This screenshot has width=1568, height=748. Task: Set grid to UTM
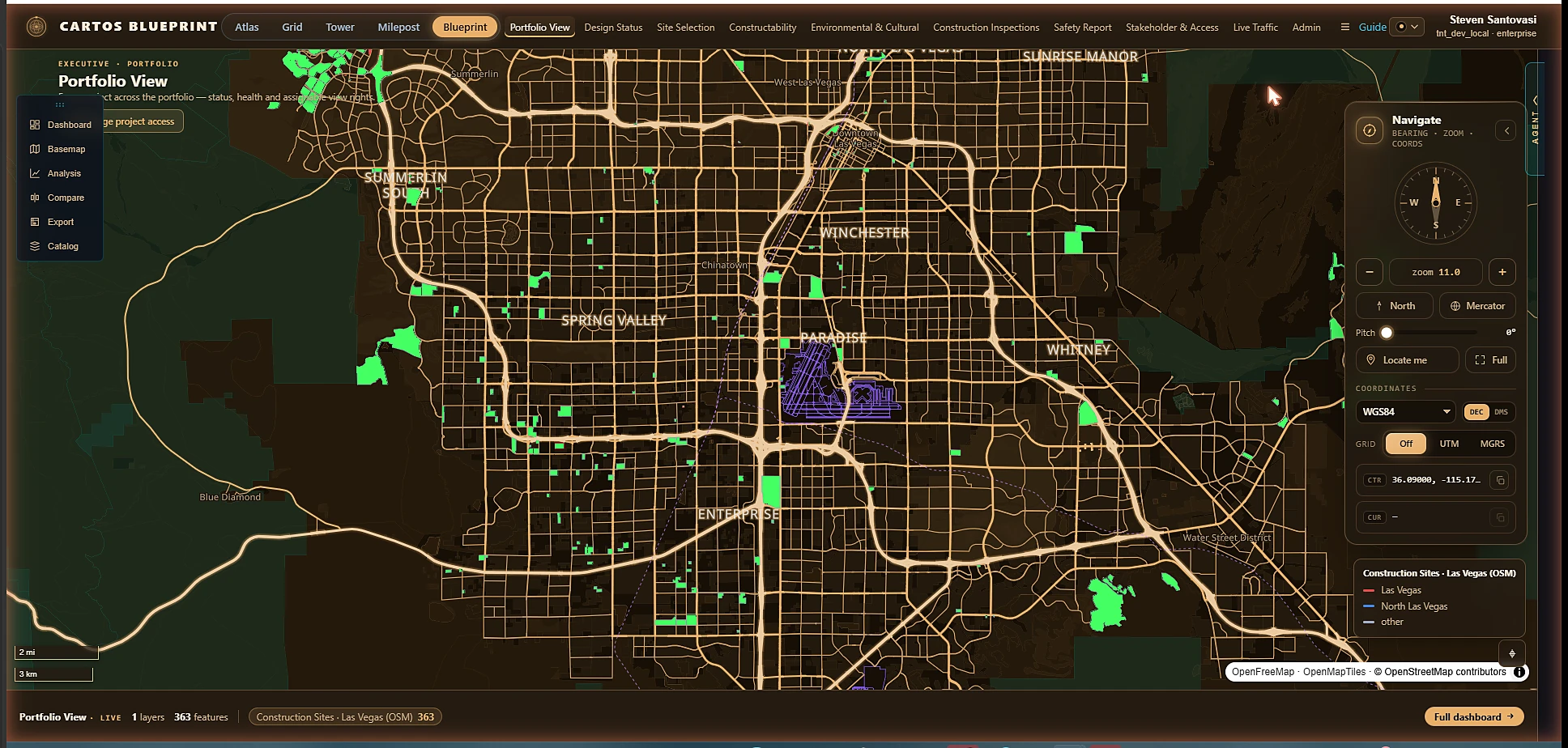pos(1449,444)
